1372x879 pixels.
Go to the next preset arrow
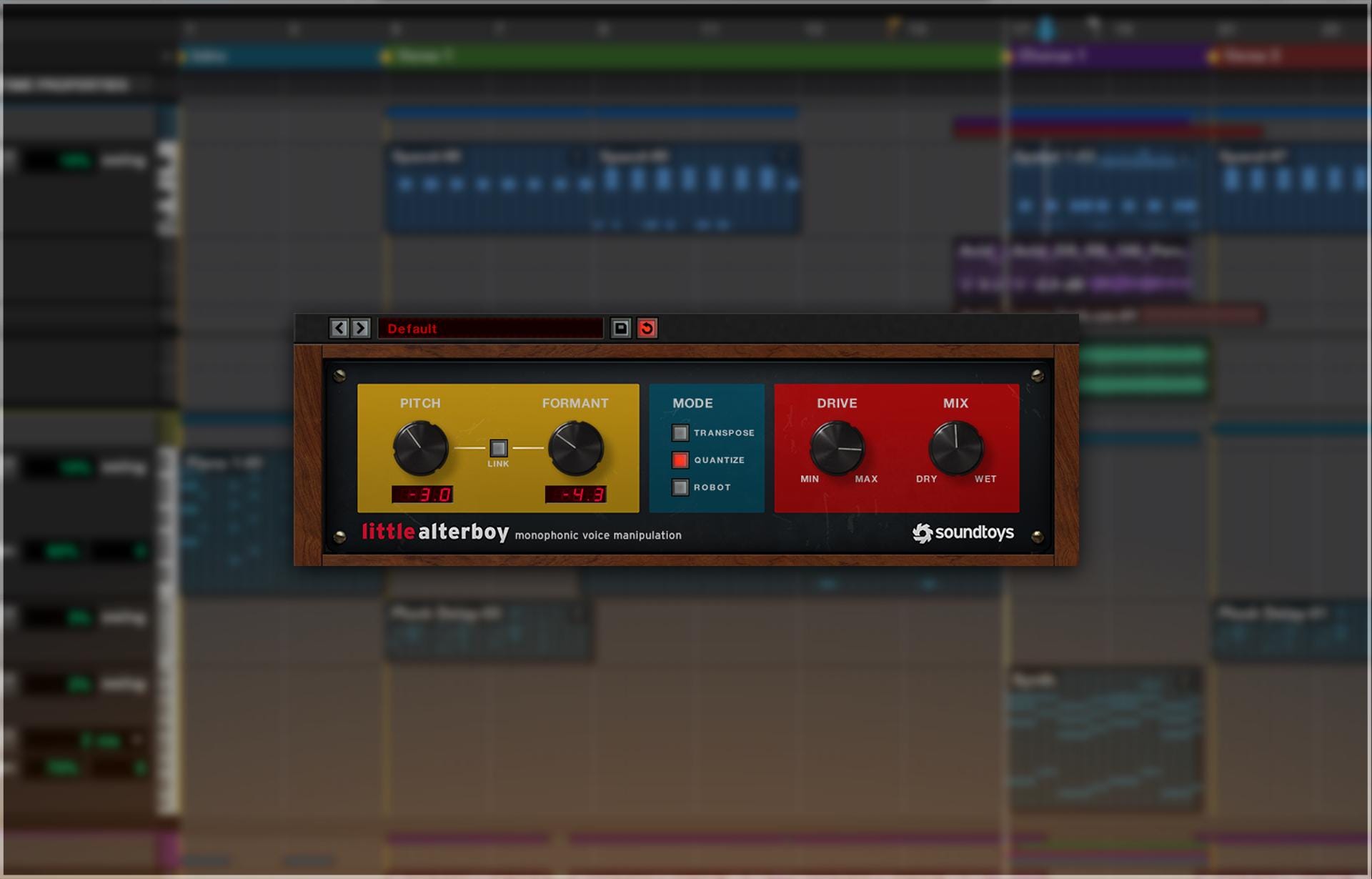(x=360, y=328)
